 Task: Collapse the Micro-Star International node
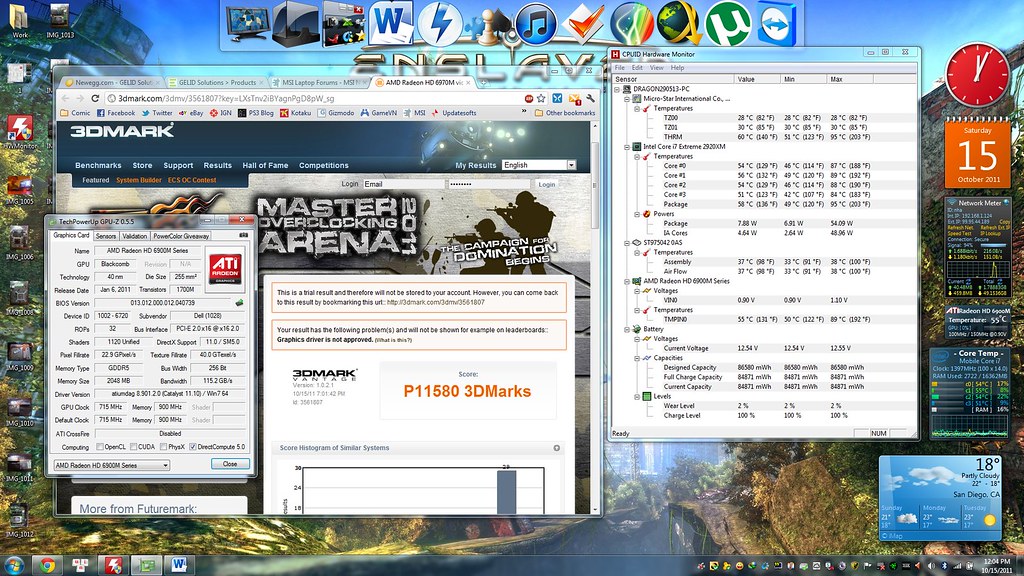click(627, 99)
